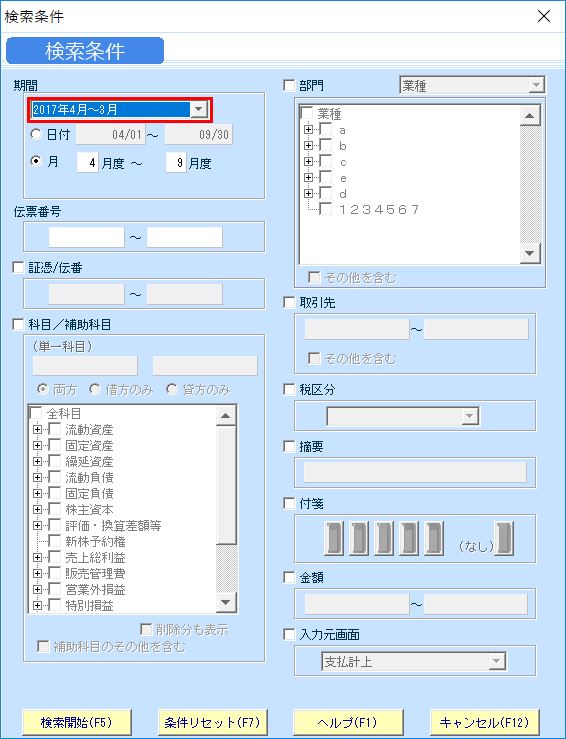Select the fifth sticky note tag icon
566x739 pixels.
[434, 538]
